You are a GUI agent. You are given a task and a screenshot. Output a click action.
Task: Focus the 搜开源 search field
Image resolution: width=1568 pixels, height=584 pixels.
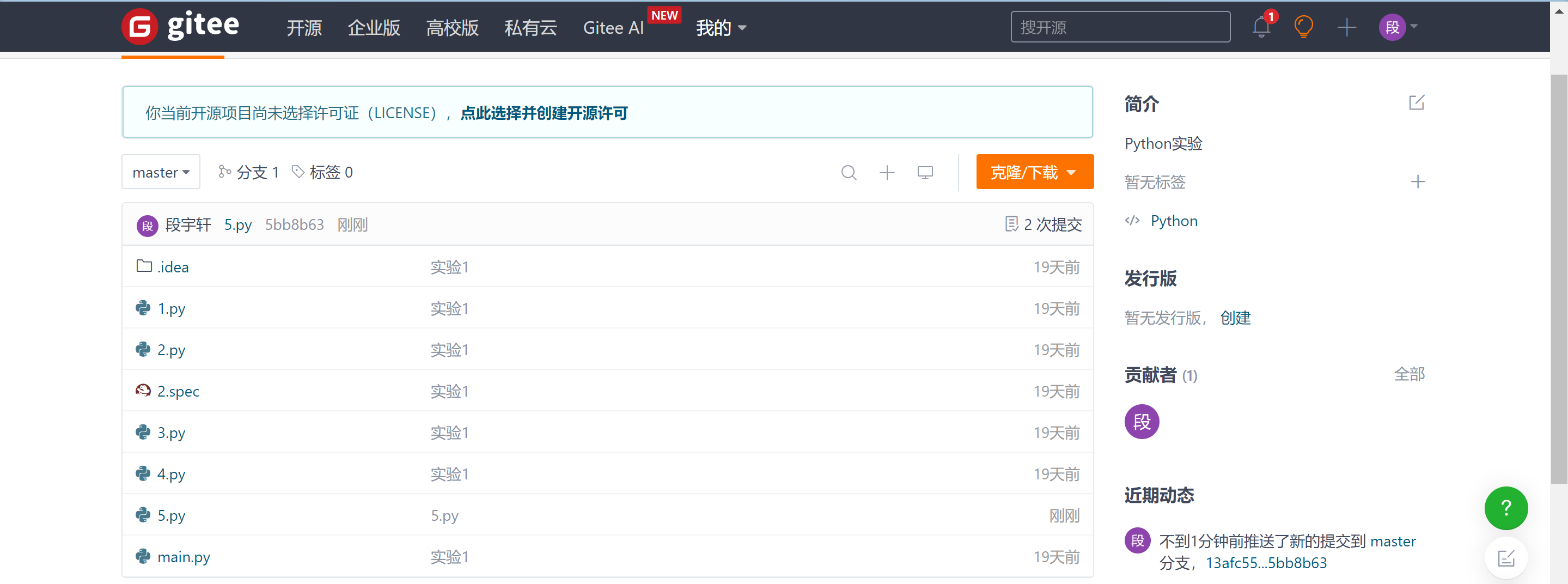[x=1120, y=27]
